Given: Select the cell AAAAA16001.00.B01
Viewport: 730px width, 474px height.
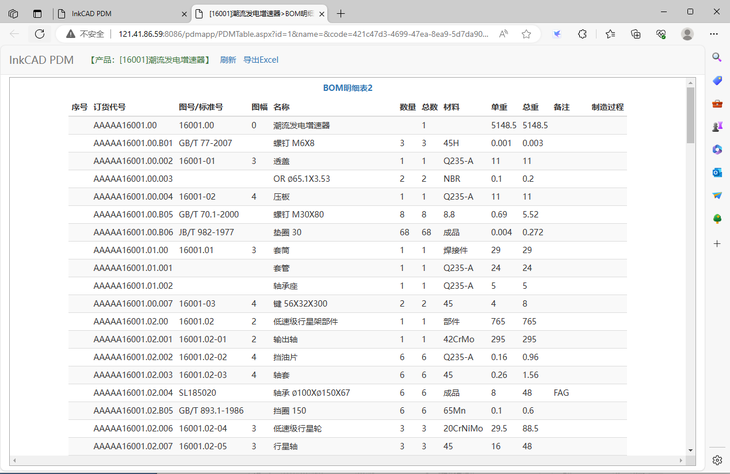Looking at the screenshot, I should pyautogui.click(x=133, y=143).
